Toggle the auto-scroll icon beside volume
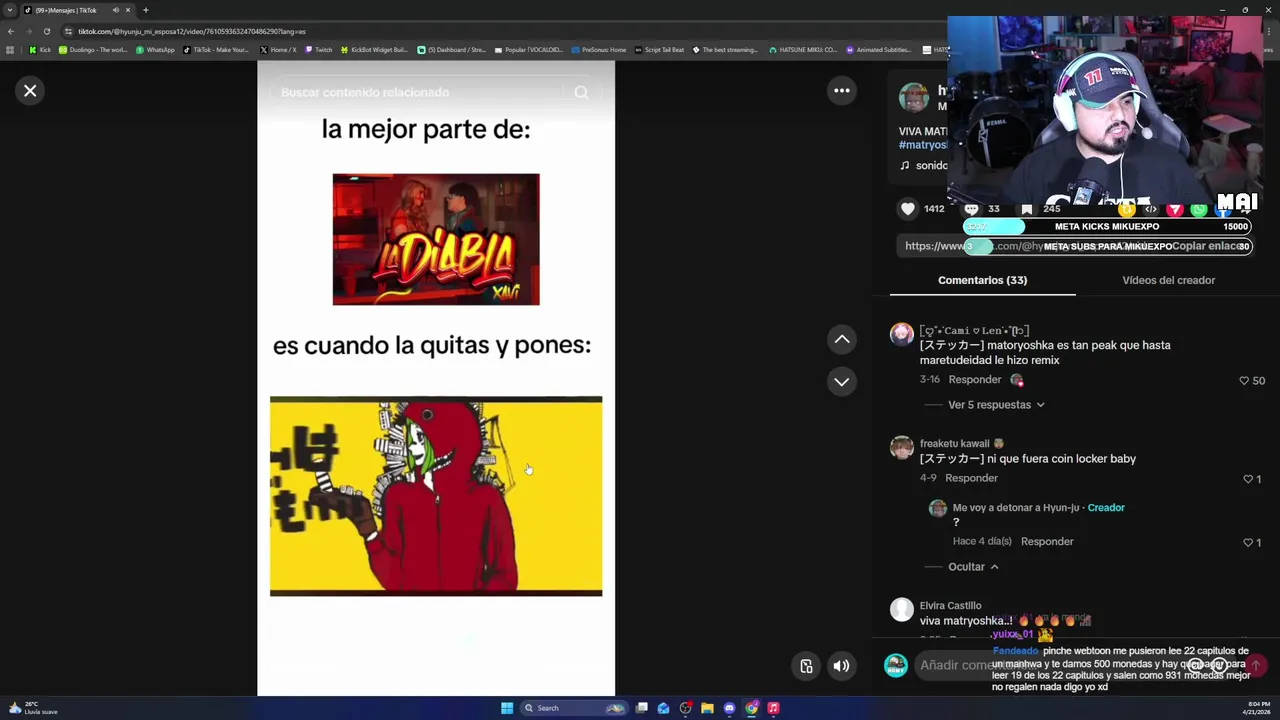 tap(806, 666)
